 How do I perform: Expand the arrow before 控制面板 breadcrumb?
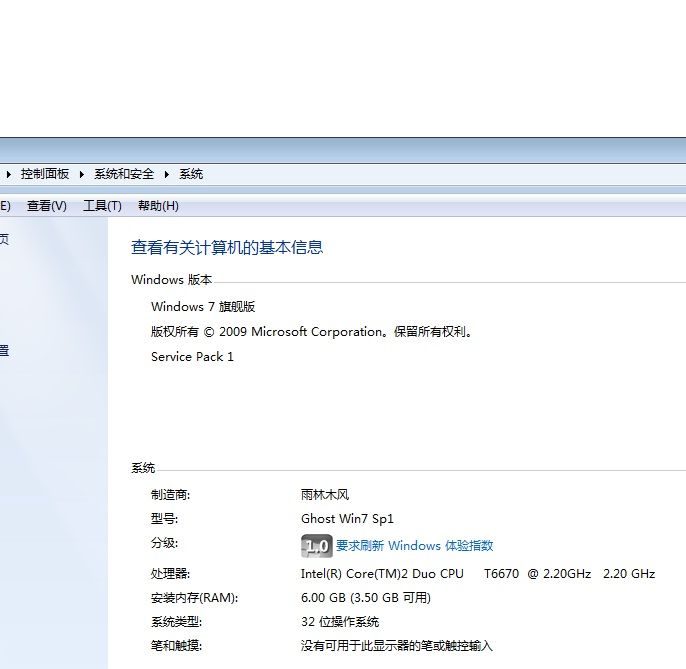(x=9, y=175)
